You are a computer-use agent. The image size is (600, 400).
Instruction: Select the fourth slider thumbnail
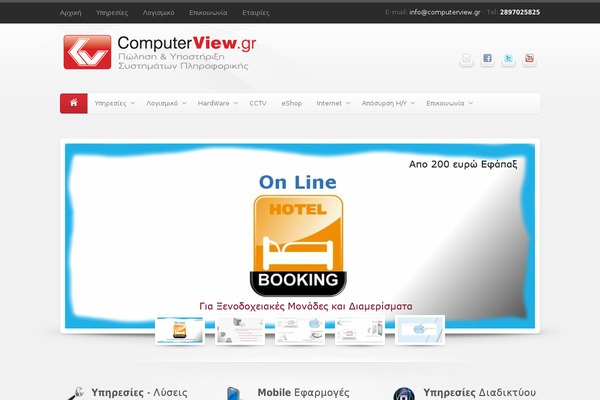(360, 330)
